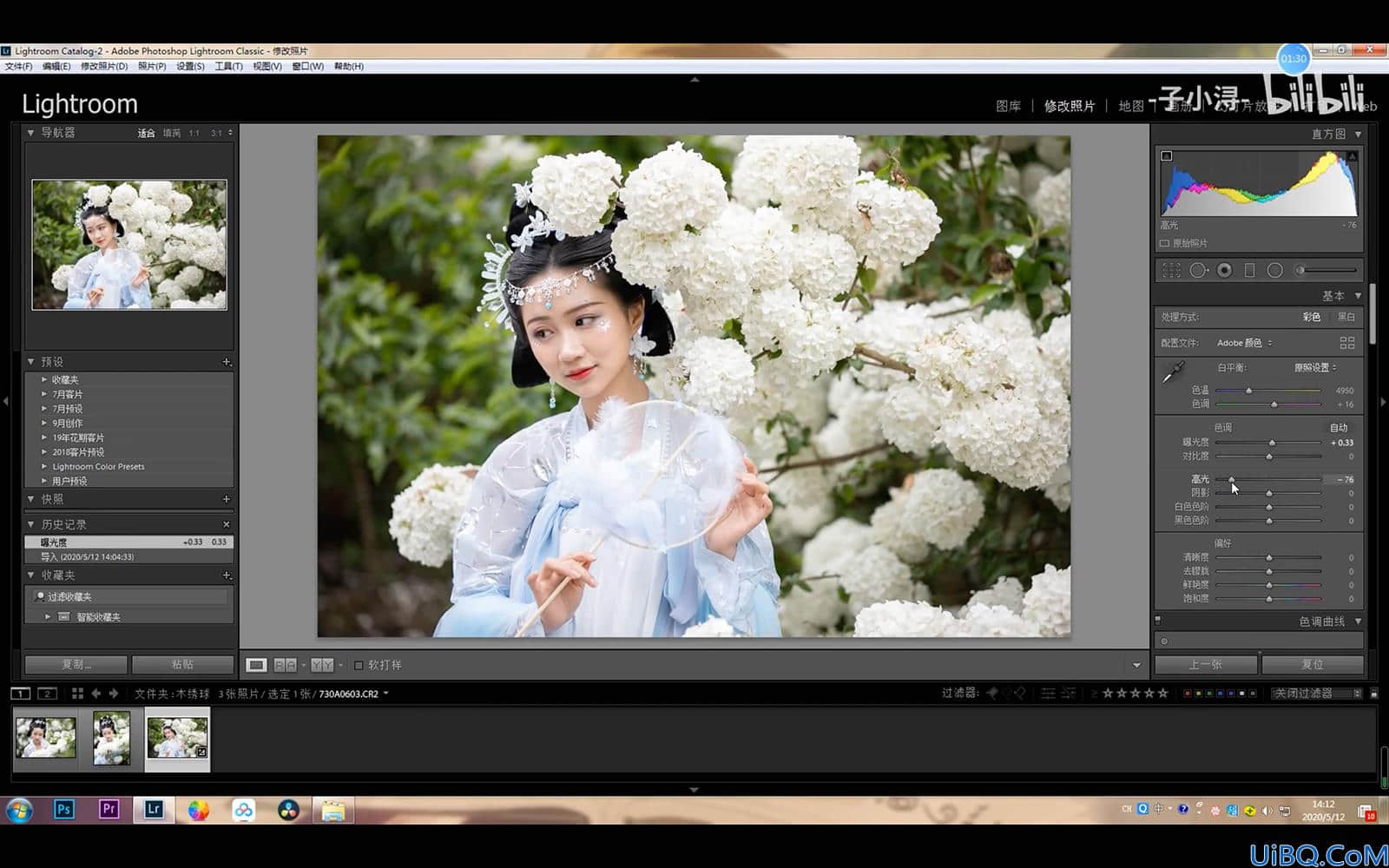Click the 粘贴 paste button

point(182,665)
